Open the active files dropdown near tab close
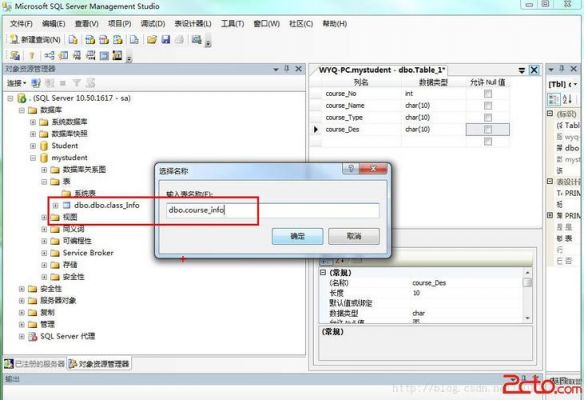The image size is (584, 400). 522,70
